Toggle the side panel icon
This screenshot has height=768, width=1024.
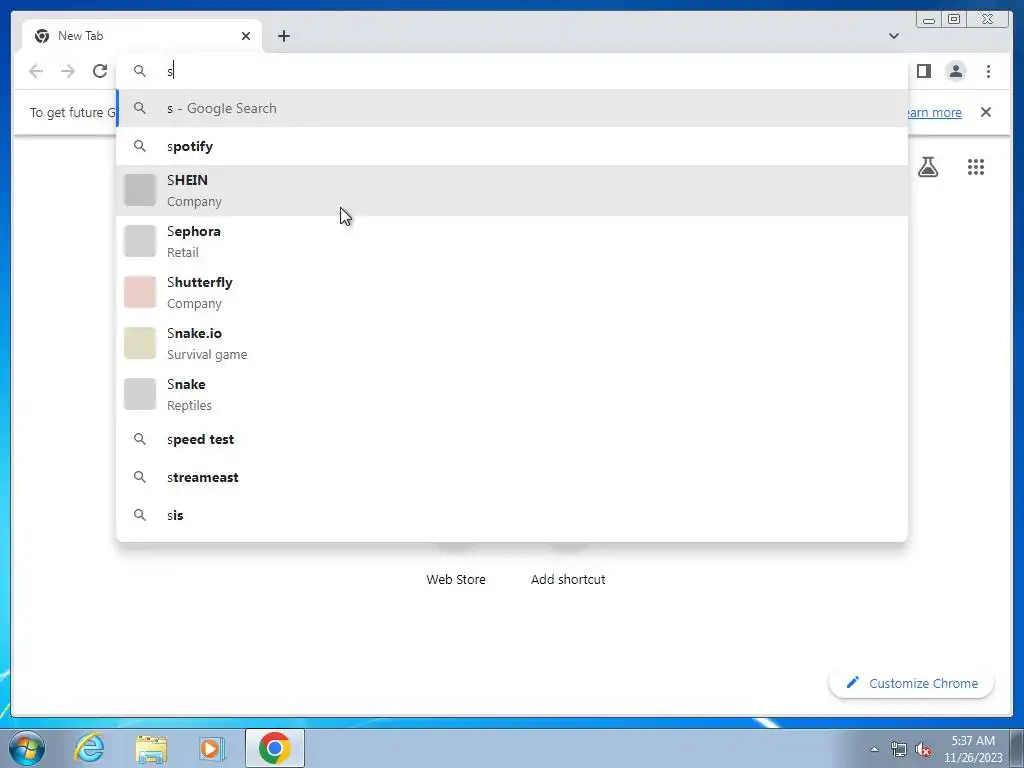923,71
